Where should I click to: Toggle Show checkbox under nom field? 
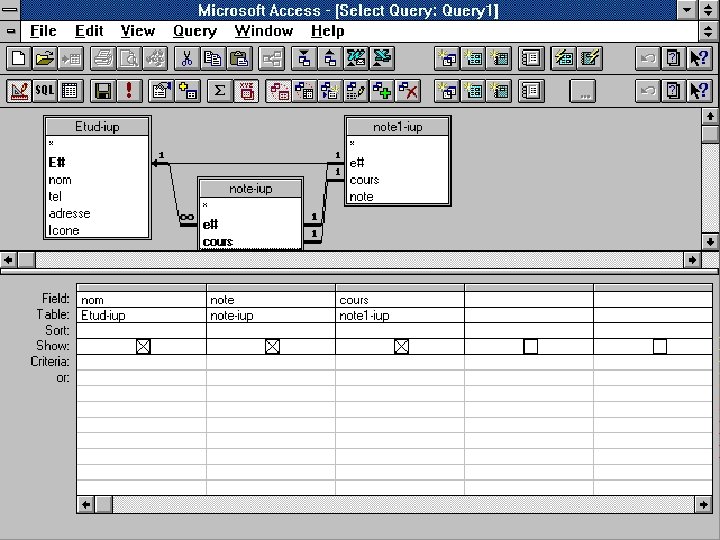[143, 346]
